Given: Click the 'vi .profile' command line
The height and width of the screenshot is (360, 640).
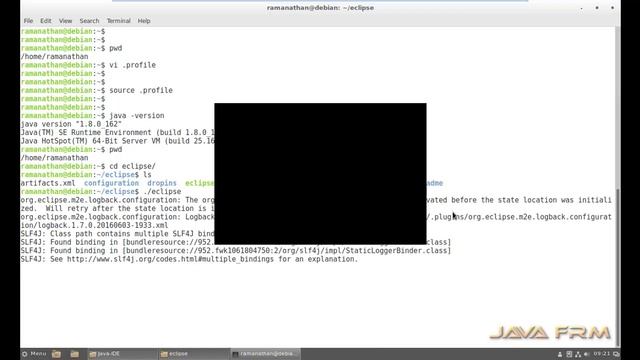Looking at the screenshot, I should coord(88,65).
